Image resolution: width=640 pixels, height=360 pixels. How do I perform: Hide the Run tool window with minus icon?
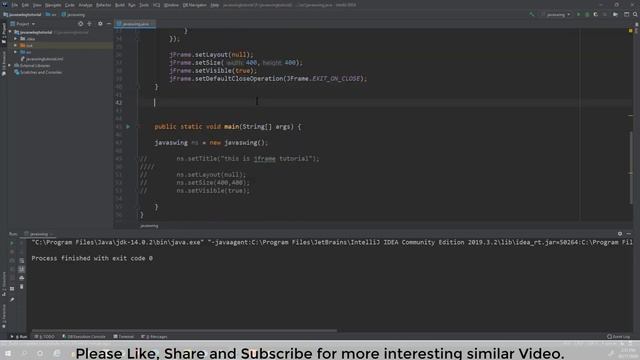(x=629, y=234)
